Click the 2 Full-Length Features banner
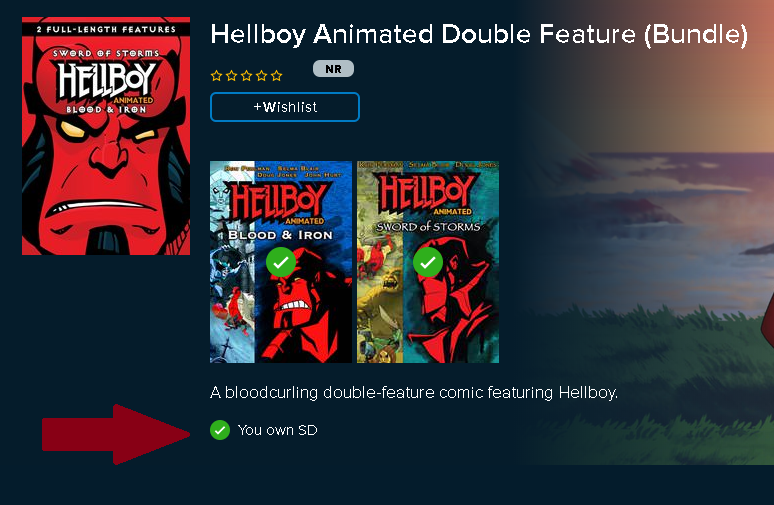 tap(106, 29)
